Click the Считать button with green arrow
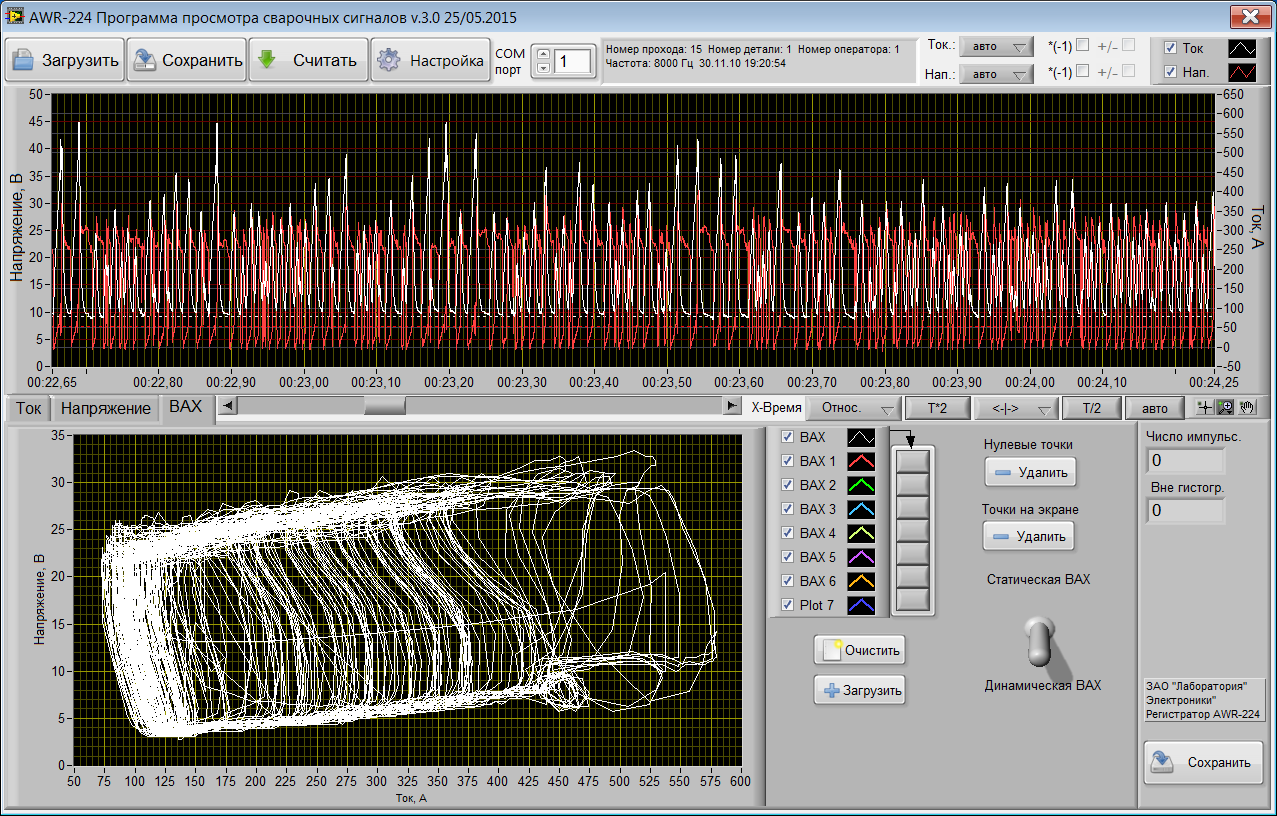The width and height of the screenshot is (1277, 816). 308,60
